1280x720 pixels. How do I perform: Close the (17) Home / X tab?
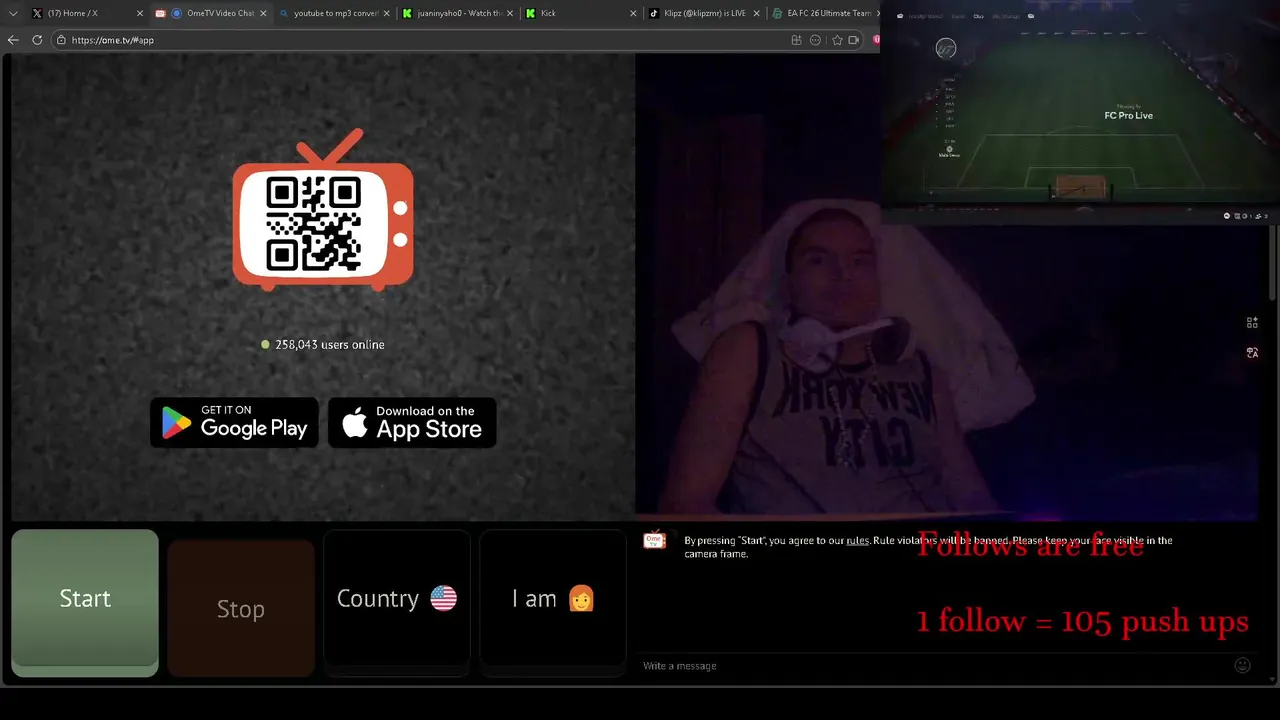point(140,13)
